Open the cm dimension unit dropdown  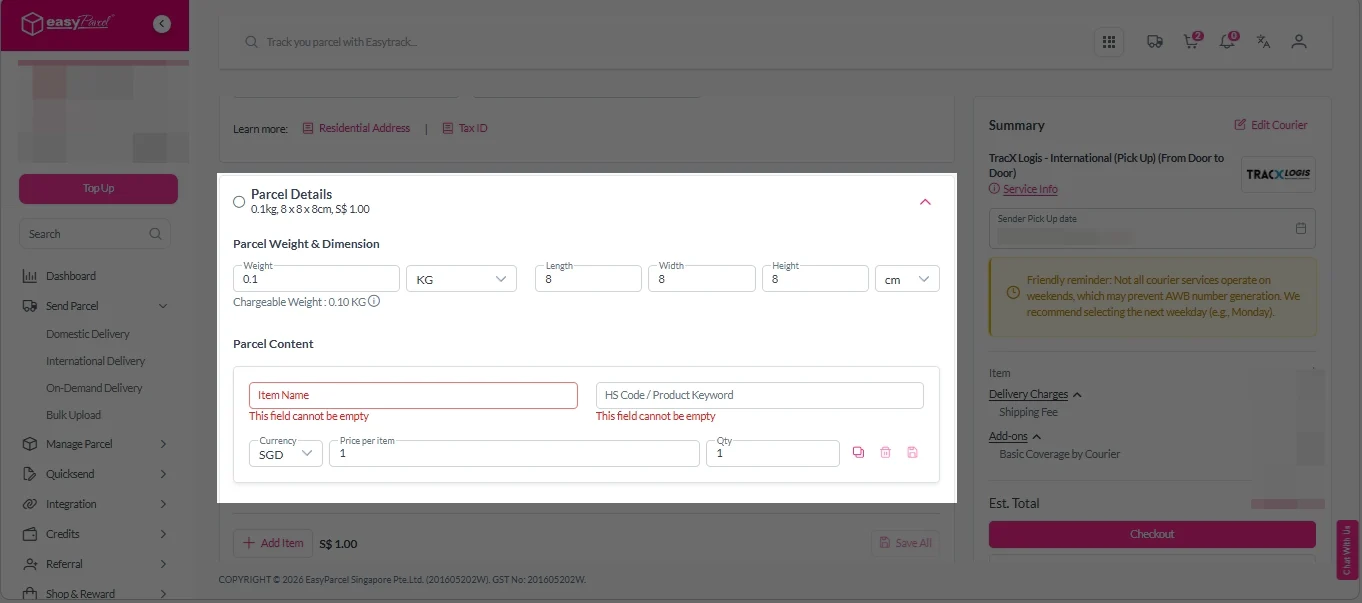[907, 279]
